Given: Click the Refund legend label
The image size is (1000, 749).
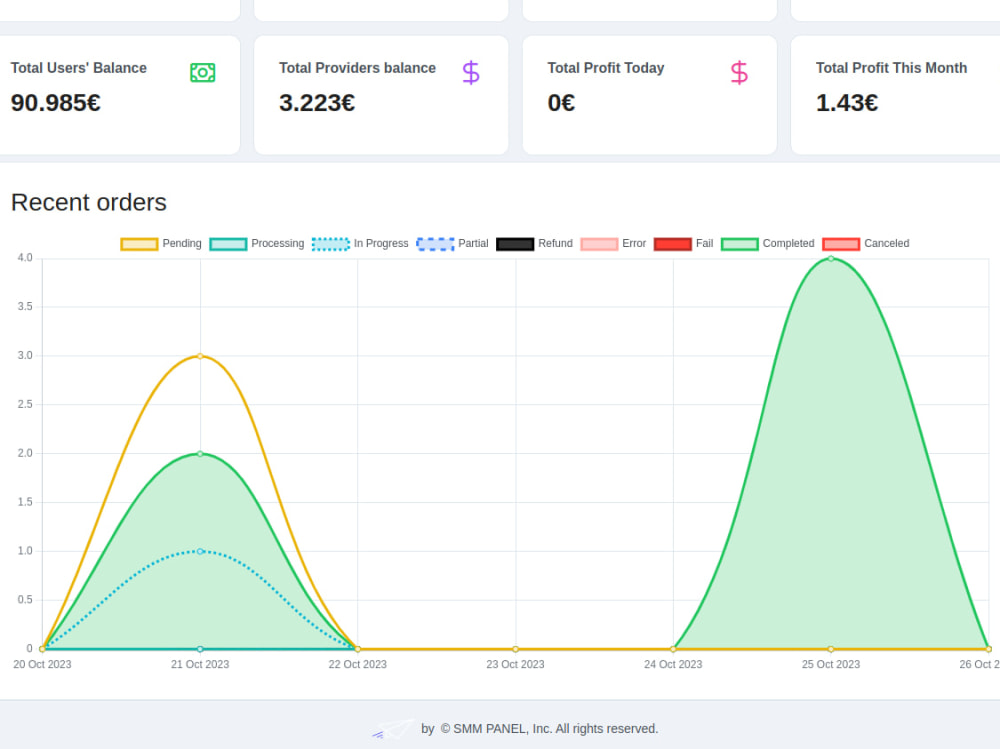Looking at the screenshot, I should (555, 244).
